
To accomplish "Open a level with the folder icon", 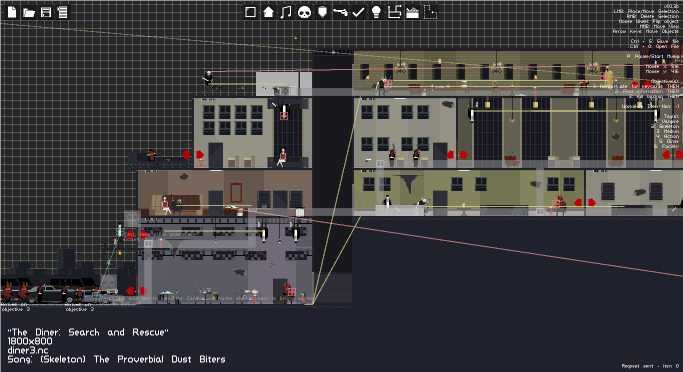I will pyautogui.click(x=29, y=12).
